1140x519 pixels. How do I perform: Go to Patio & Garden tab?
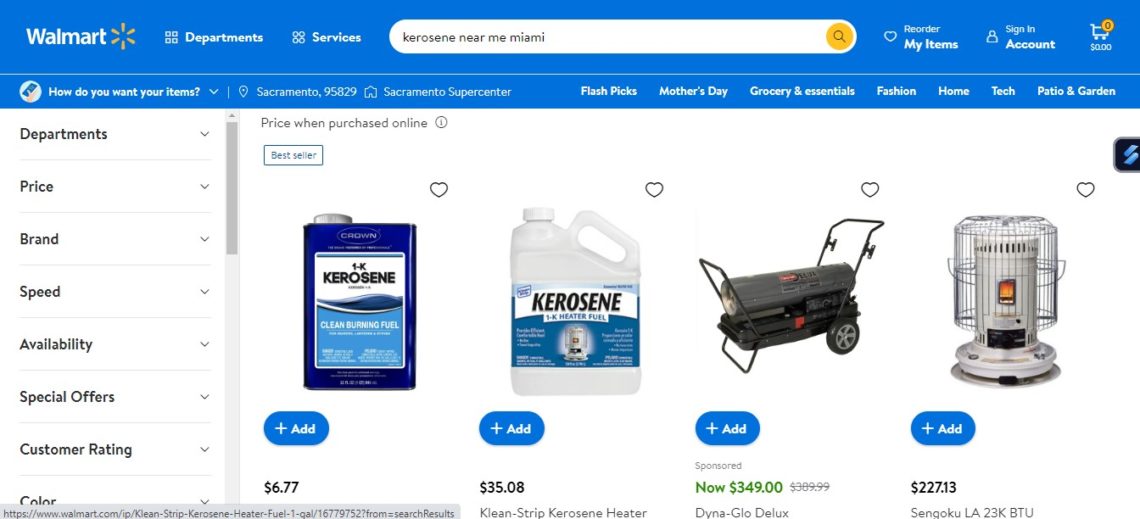(x=1076, y=91)
